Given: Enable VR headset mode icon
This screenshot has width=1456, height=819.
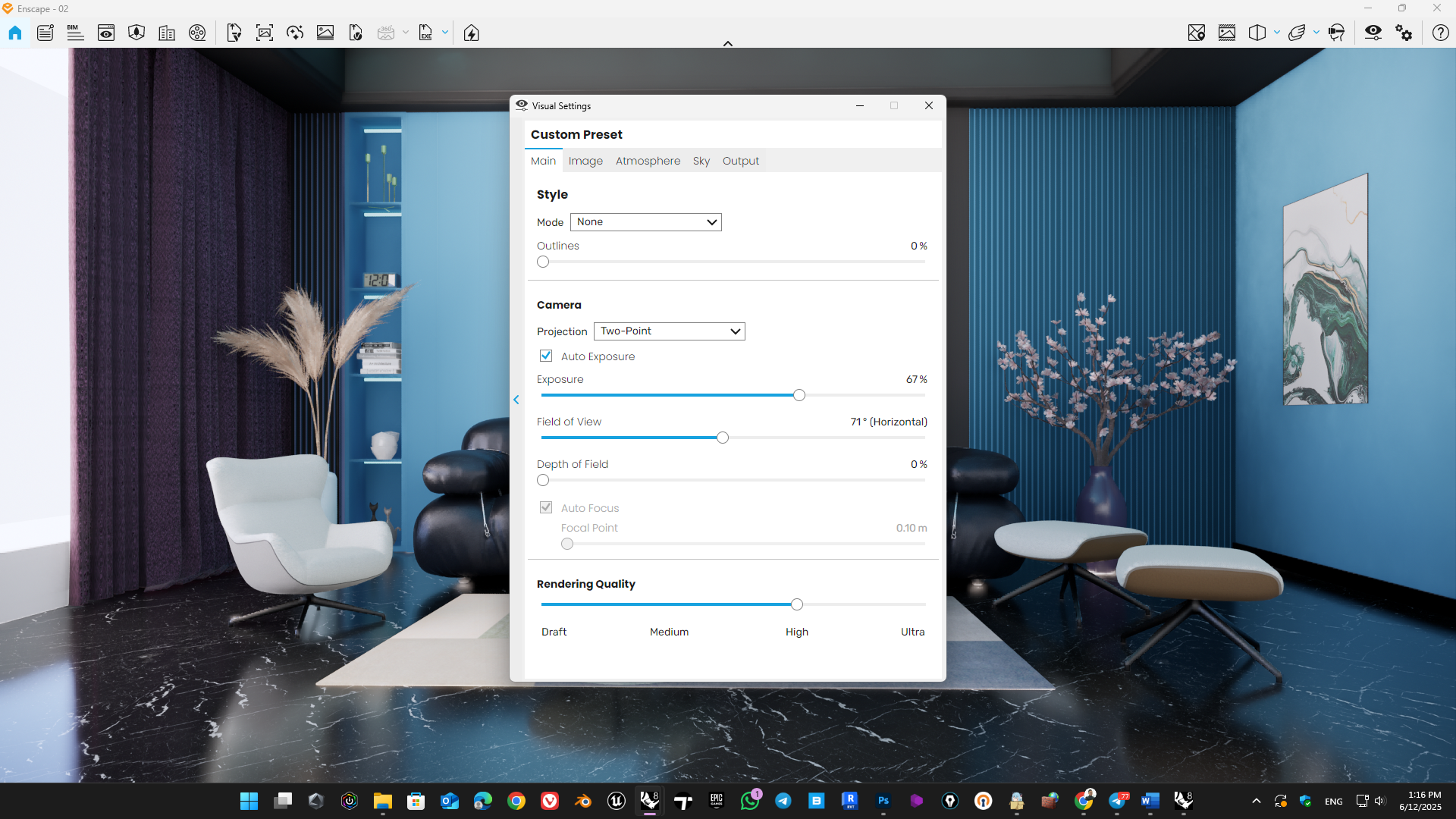Looking at the screenshot, I should [x=1337, y=33].
